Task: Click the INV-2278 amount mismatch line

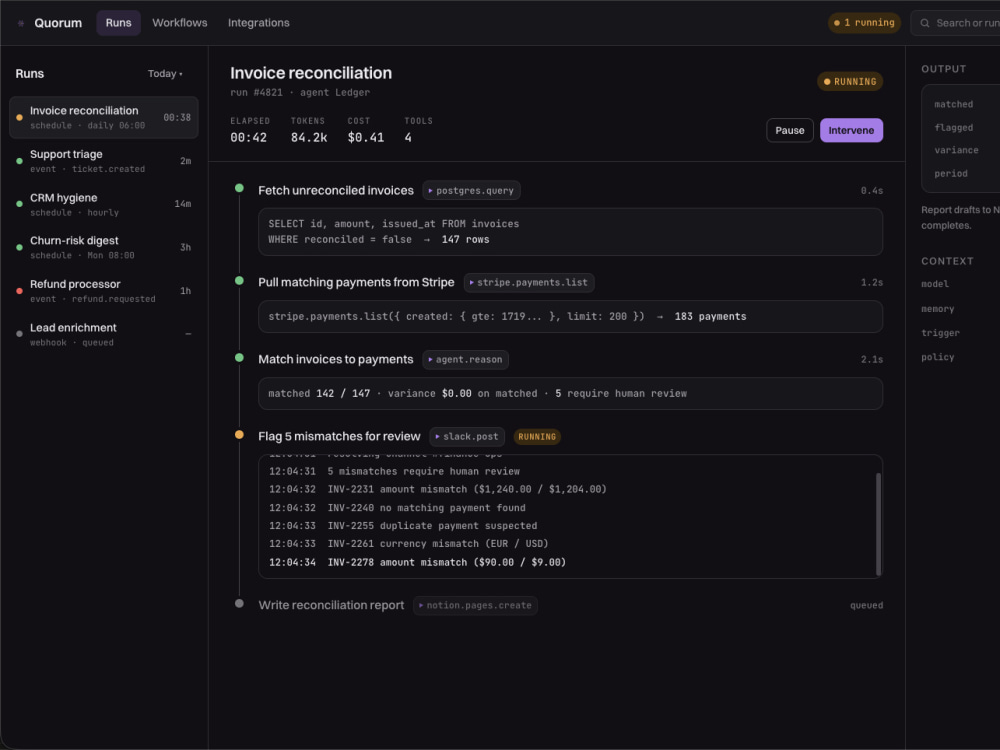Action: click(x=417, y=562)
